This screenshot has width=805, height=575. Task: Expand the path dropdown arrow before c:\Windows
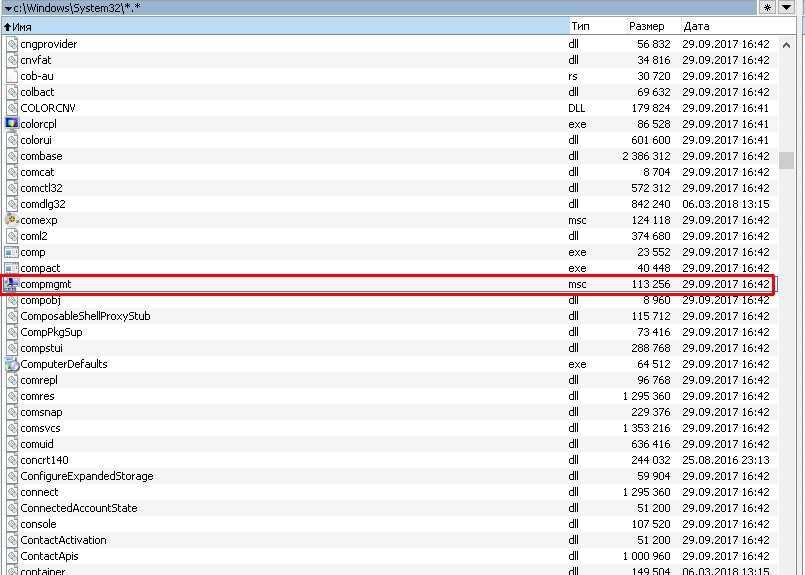point(6,8)
